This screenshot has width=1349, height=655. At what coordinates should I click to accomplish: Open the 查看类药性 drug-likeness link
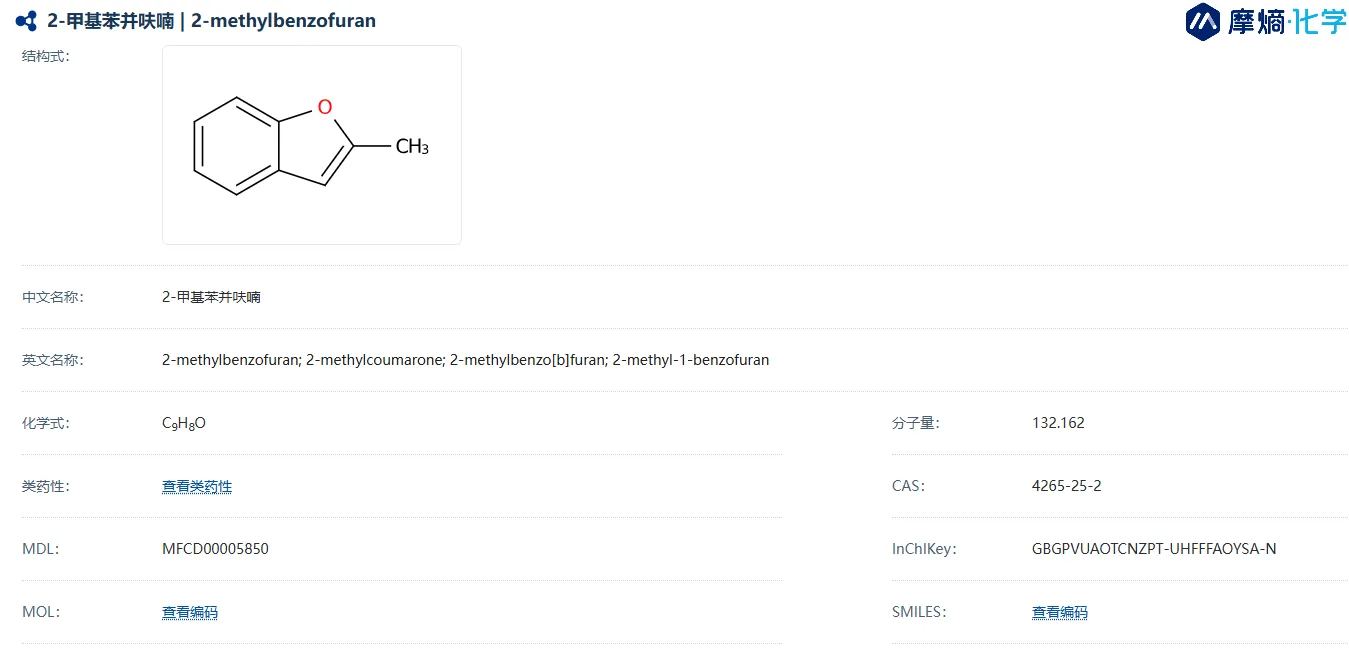coord(197,487)
